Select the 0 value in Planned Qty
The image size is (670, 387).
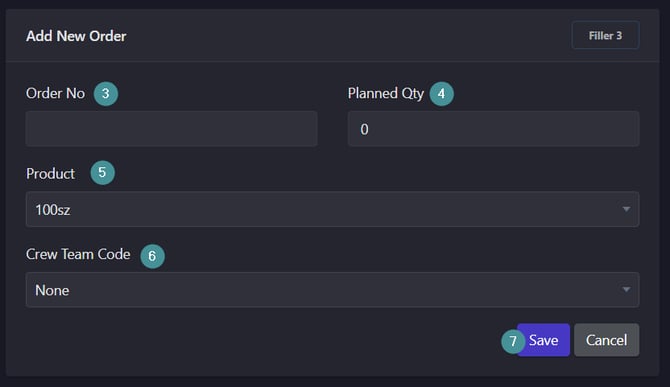click(364, 129)
